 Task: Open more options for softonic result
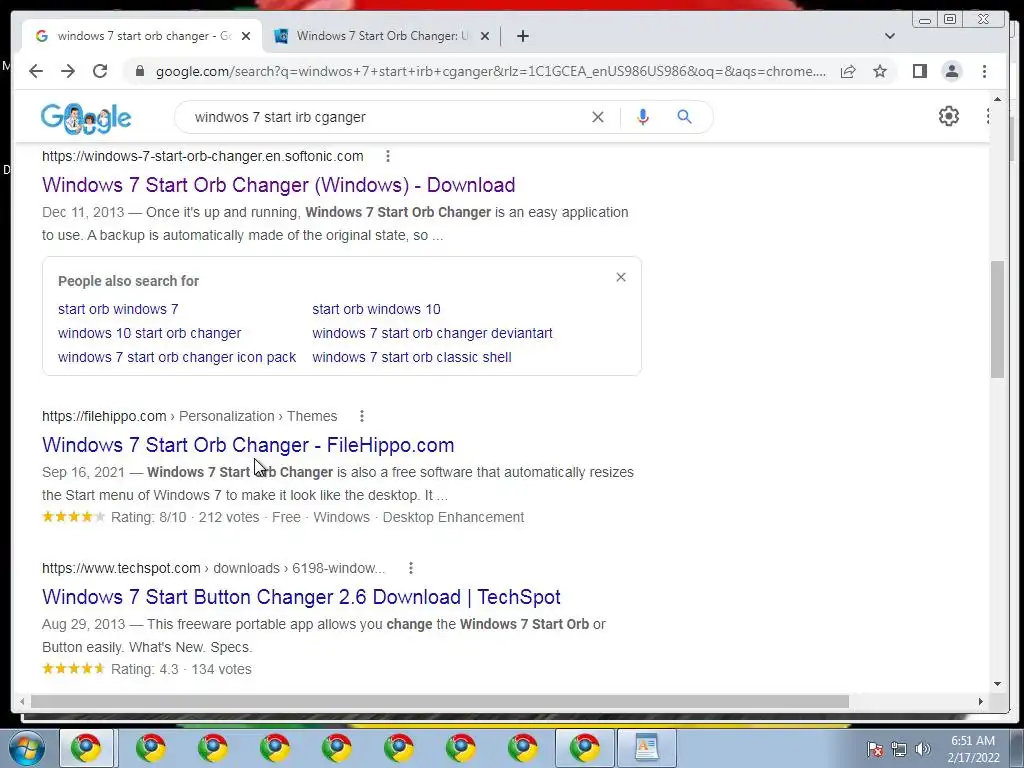[388, 156]
